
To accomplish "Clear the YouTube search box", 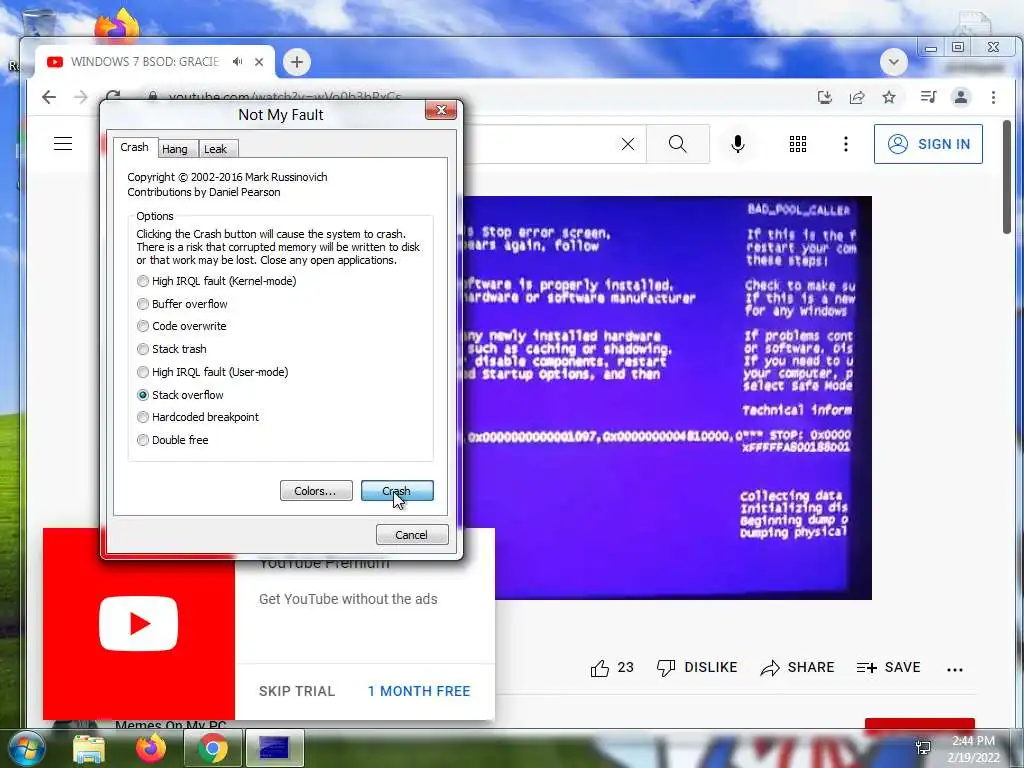I will coord(628,144).
